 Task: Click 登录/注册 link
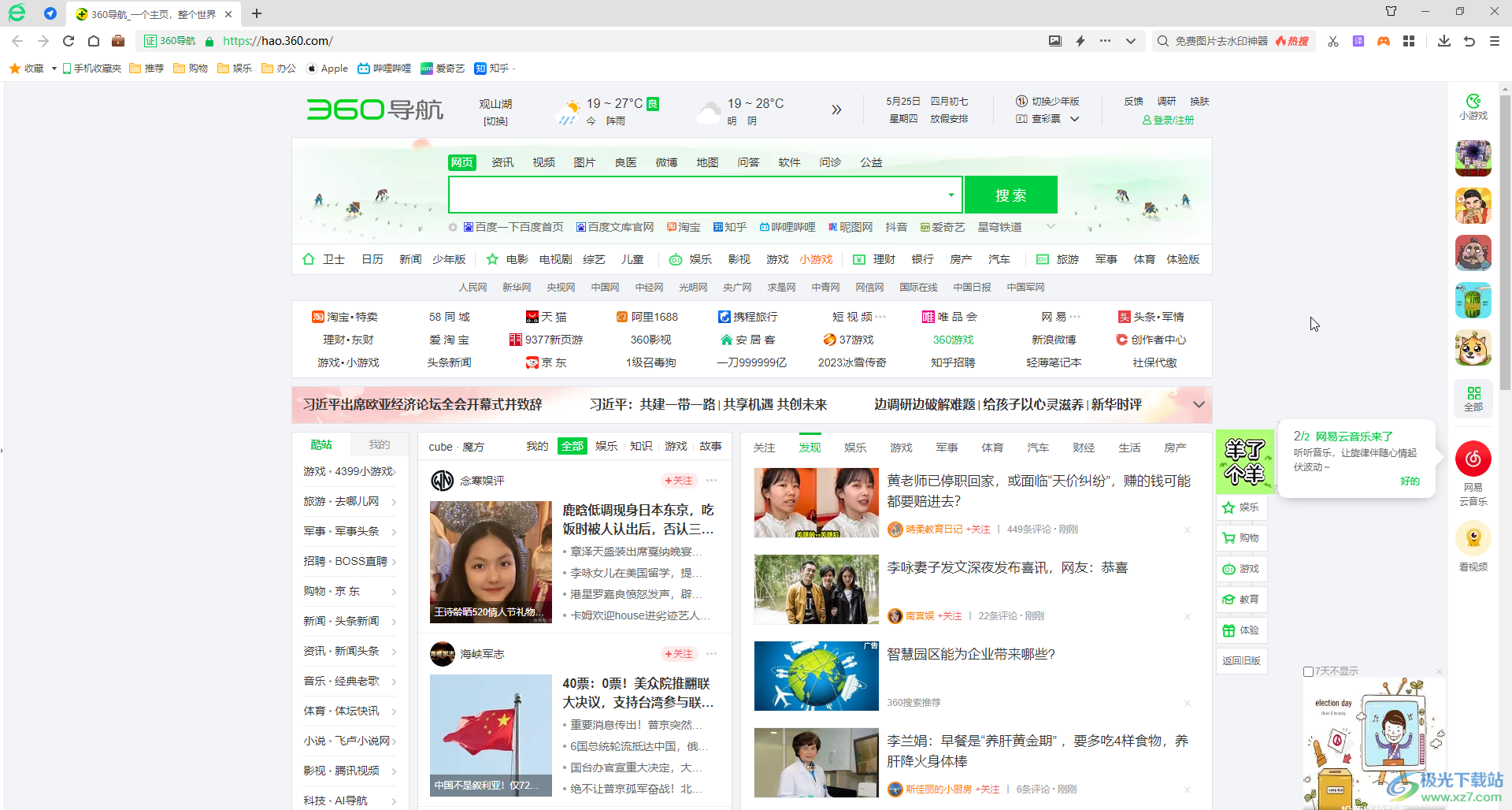click(1168, 120)
